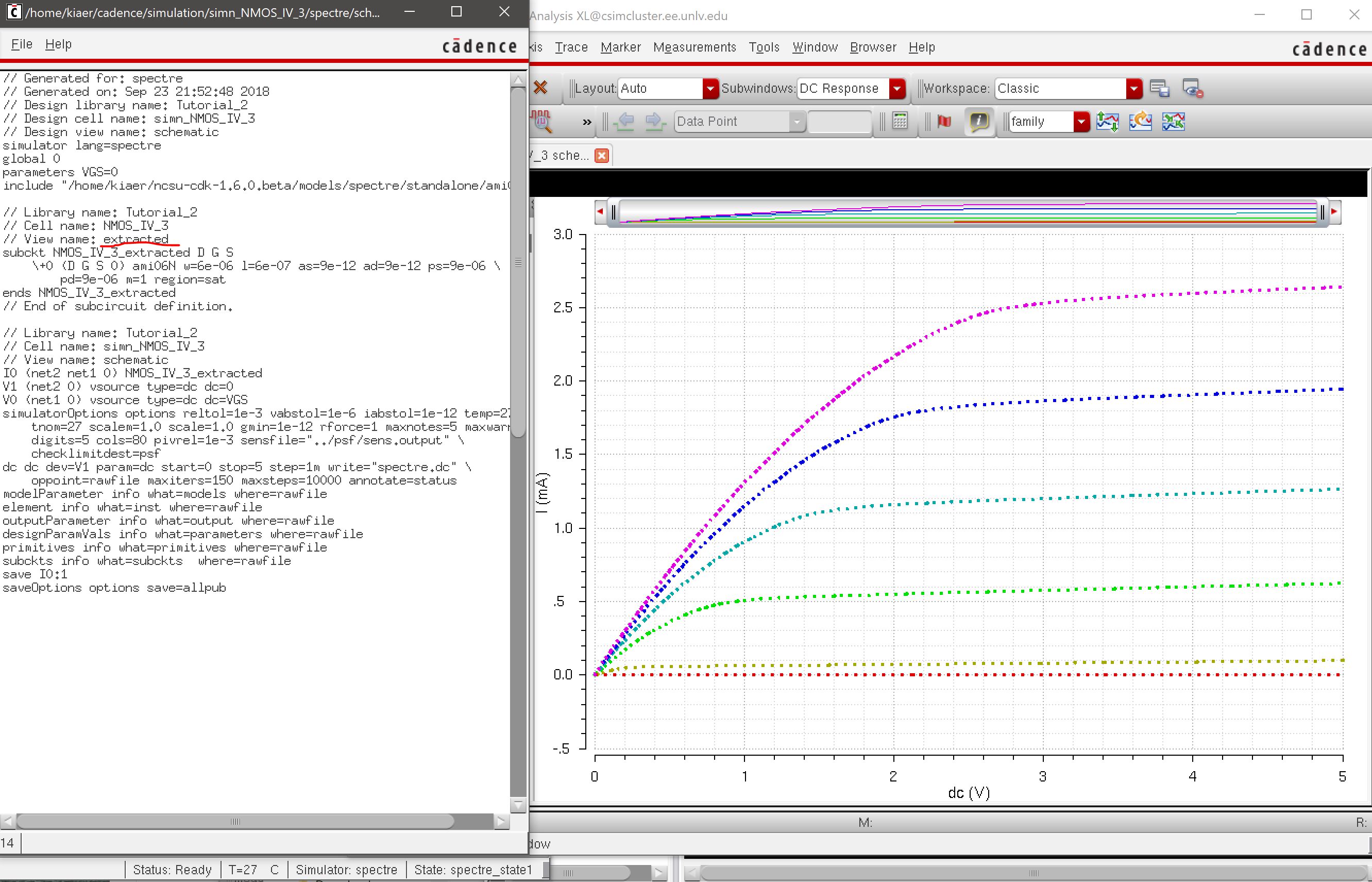
Task: Click the netlist window vertical scrollbar thumb
Action: point(518,262)
